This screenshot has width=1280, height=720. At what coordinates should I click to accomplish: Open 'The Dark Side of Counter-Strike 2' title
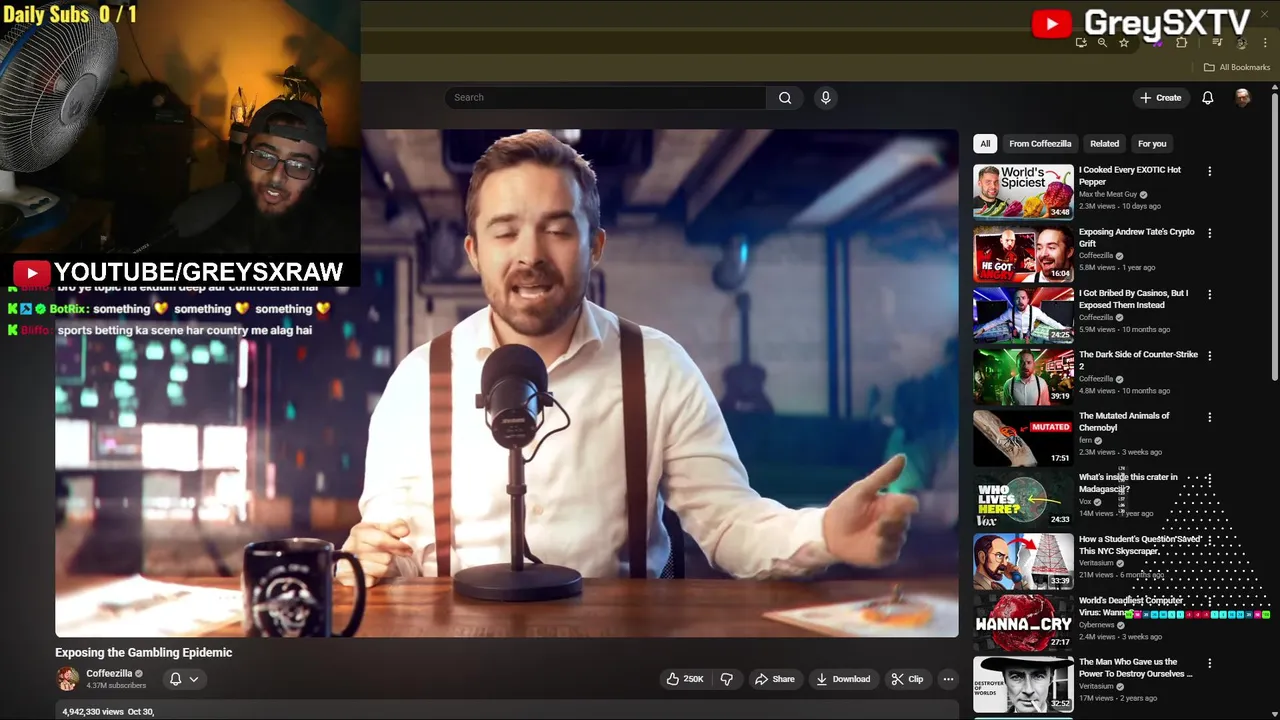coord(1138,360)
